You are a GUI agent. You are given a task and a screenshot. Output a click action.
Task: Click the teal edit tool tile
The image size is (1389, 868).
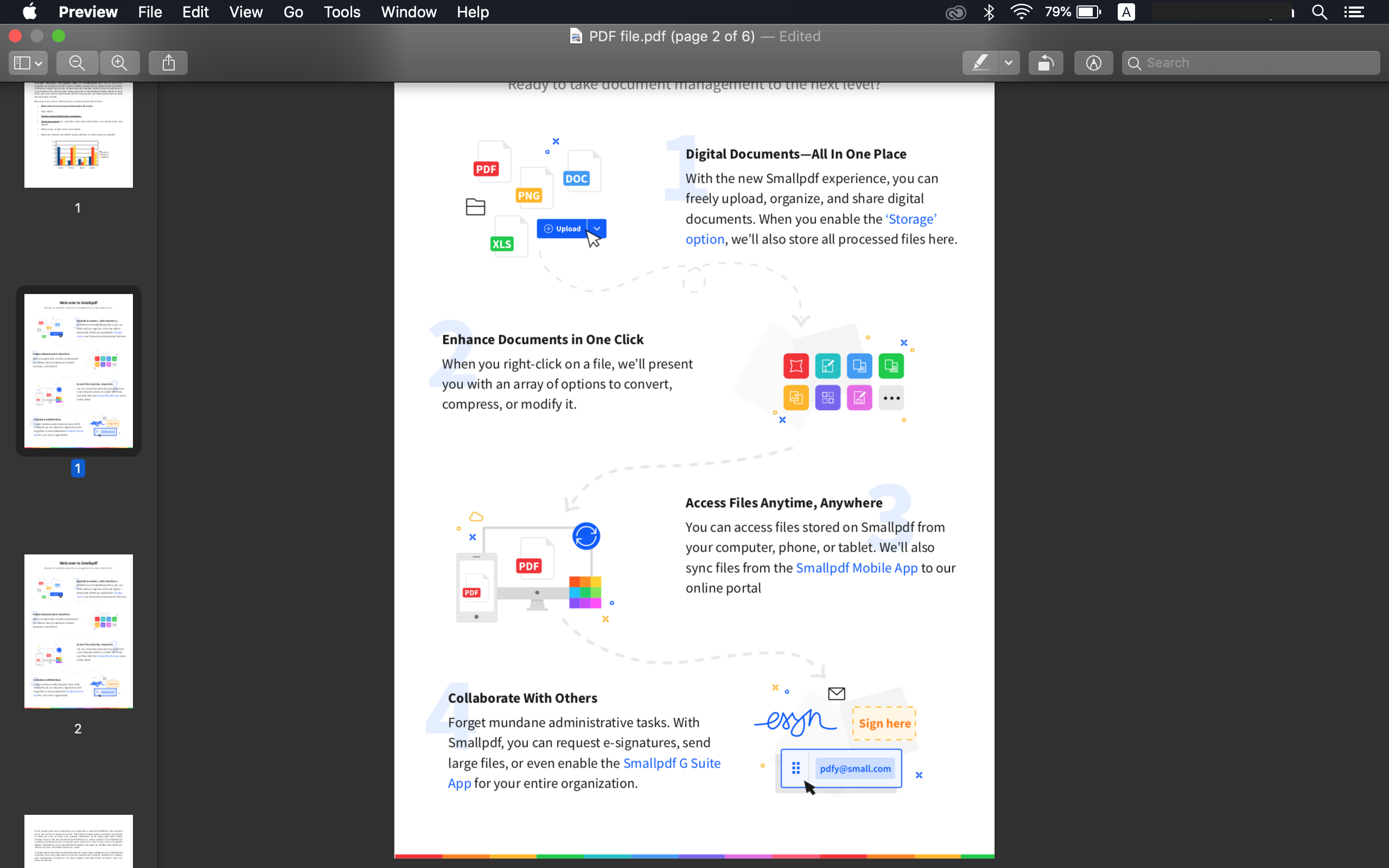click(x=827, y=366)
